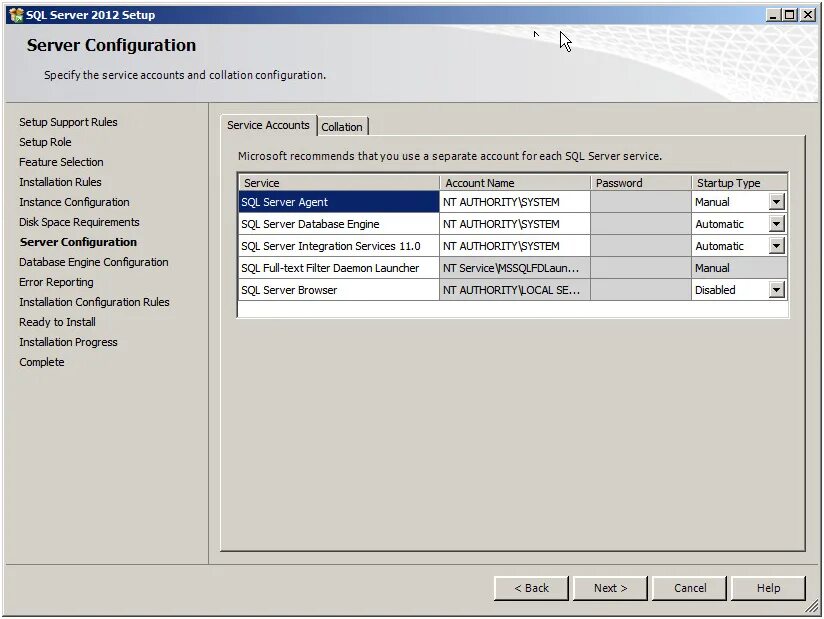Edit account name for SQL Server Database Engine
The width and height of the screenshot is (824, 619).
pos(514,224)
